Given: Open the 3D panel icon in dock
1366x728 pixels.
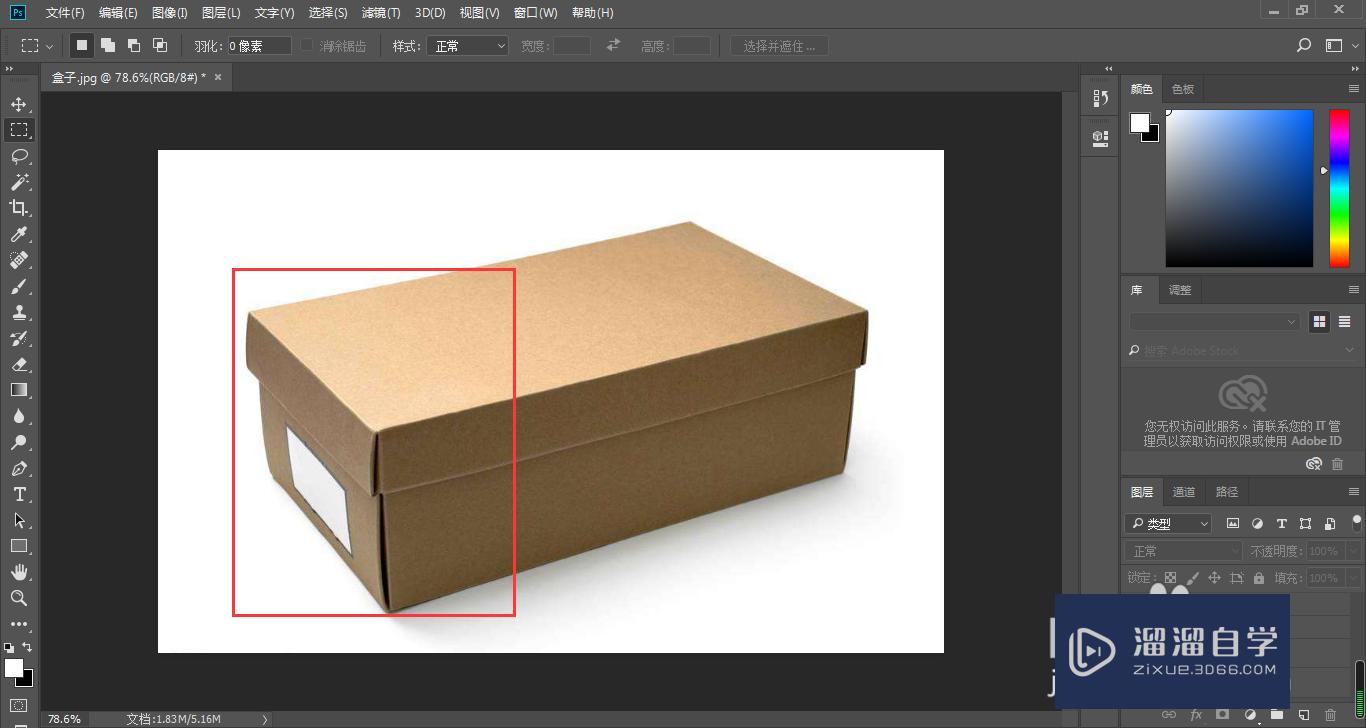Looking at the screenshot, I should click(1101, 137).
